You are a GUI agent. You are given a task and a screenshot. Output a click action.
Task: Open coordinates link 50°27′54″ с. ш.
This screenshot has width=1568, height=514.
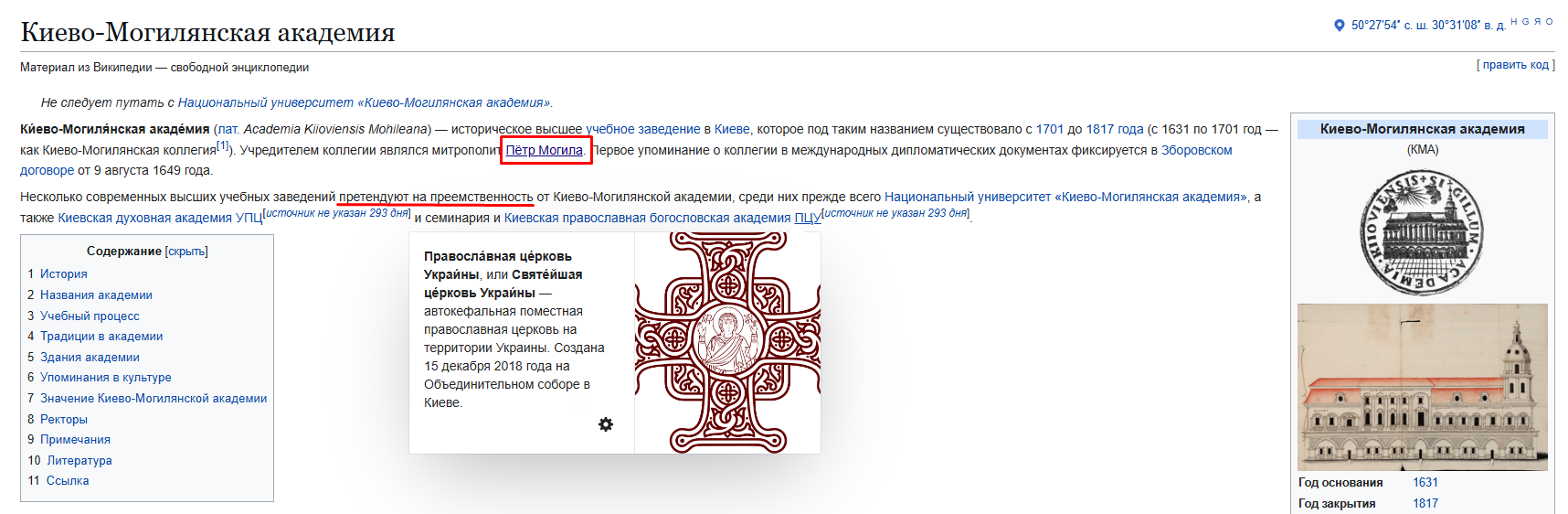coord(1388,26)
